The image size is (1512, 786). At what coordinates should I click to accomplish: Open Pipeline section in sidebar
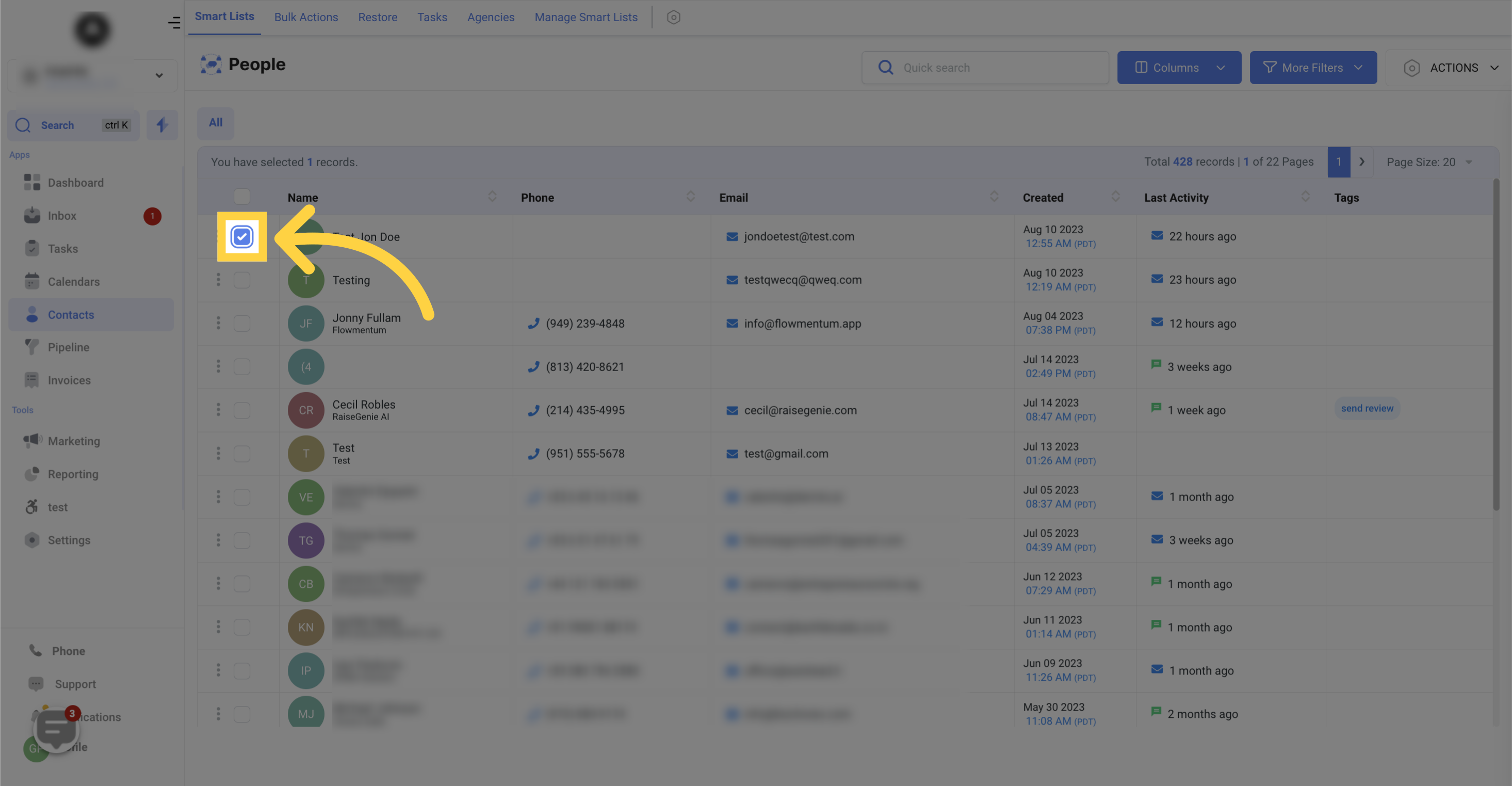pos(66,346)
